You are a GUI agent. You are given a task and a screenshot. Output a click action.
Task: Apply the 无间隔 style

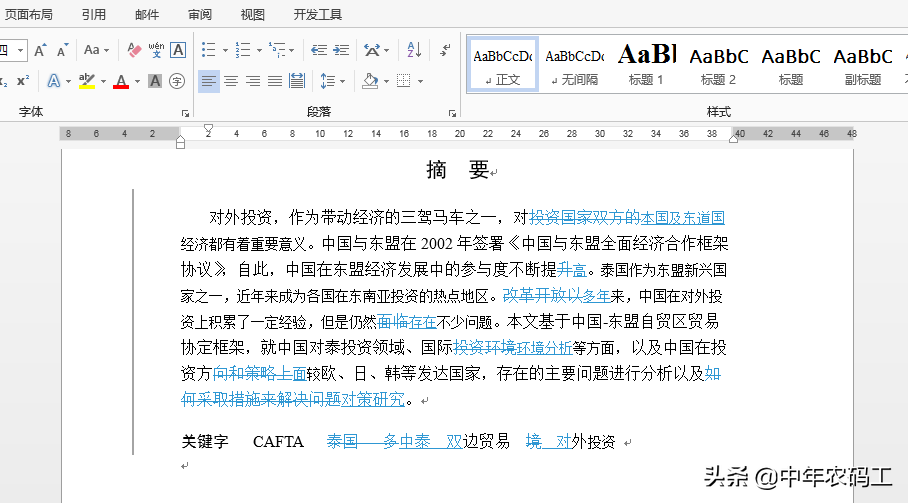(575, 64)
